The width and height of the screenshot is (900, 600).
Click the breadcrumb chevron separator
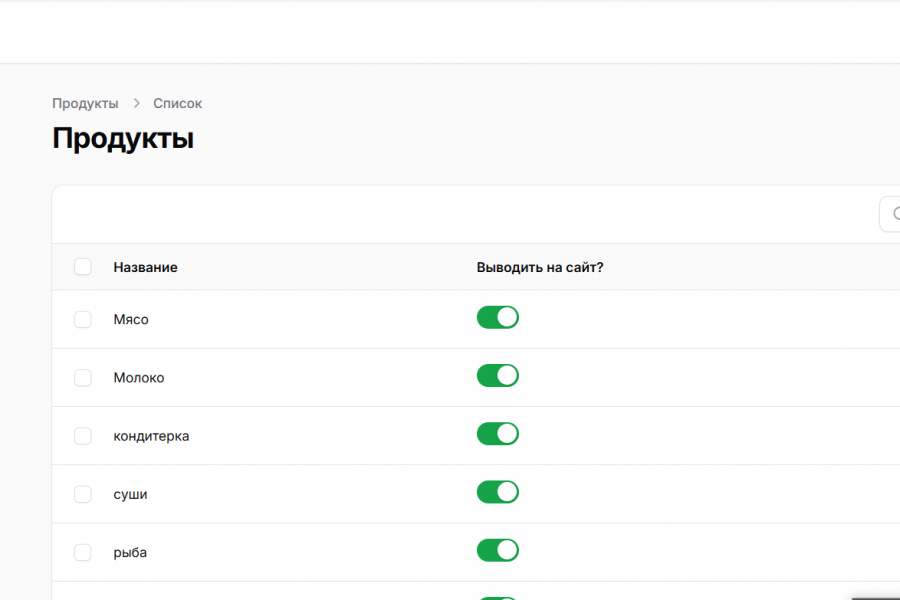point(136,104)
